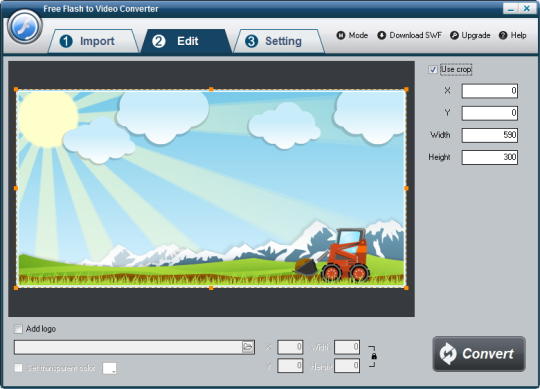Click the top-center orange crop handle
Image resolution: width=540 pixels, height=389 pixels.
click(x=211, y=90)
